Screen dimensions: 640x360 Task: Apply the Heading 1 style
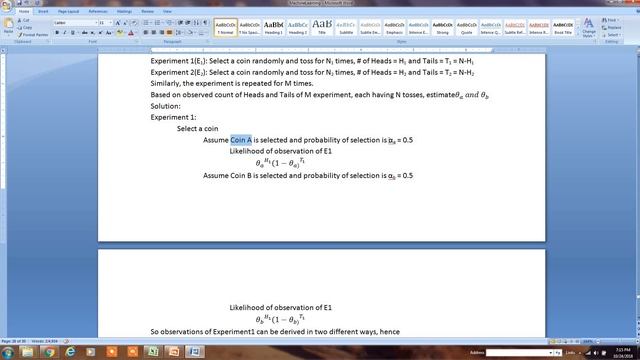coord(273,28)
